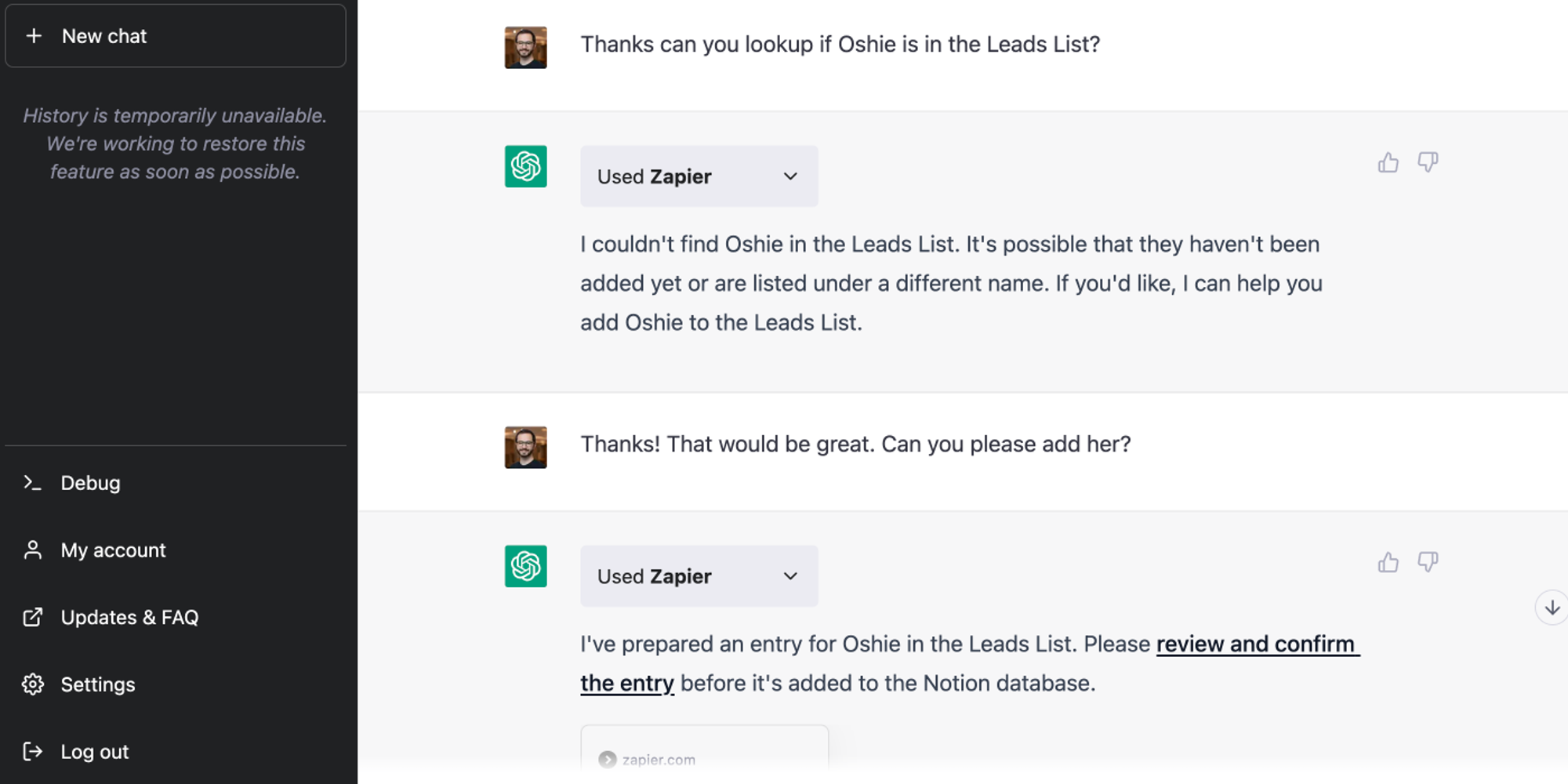Open Updates & FAQ external link icon
The height and width of the screenshot is (784, 1568).
coord(33,617)
